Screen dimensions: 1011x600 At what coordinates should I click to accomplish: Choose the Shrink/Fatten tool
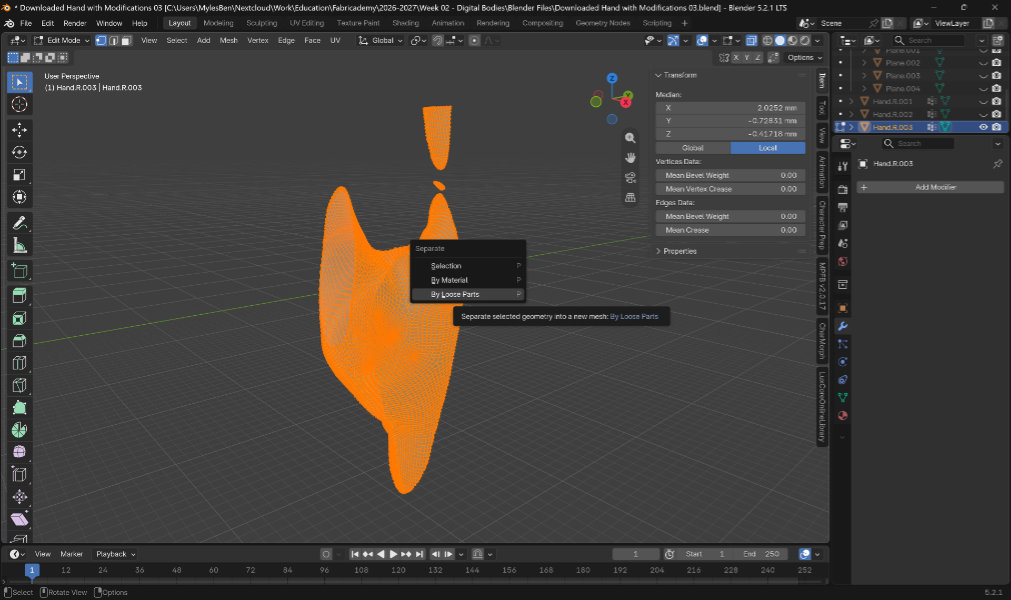(19, 497)
